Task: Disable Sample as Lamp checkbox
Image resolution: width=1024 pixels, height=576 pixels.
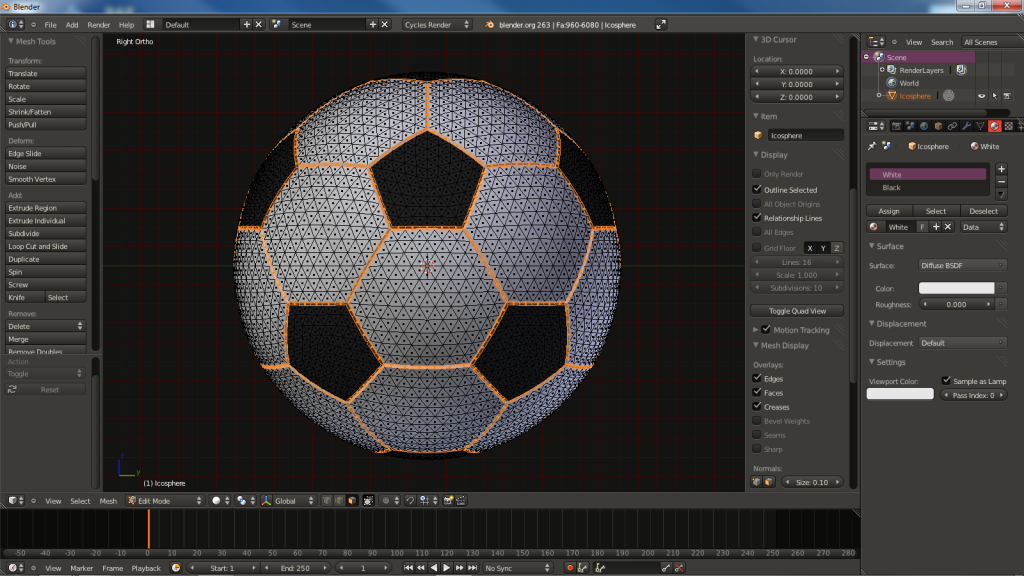Action: coord(946,381)
